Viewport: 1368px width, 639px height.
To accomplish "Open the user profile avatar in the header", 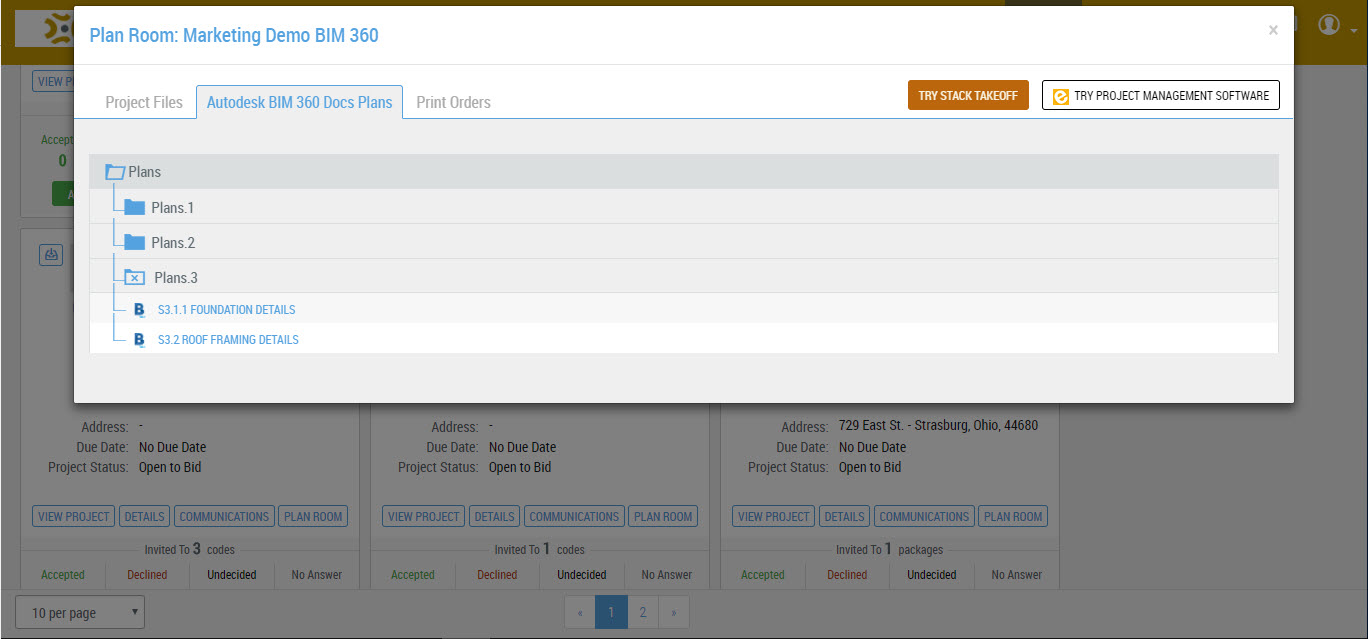I will [x=1329, y=24].
